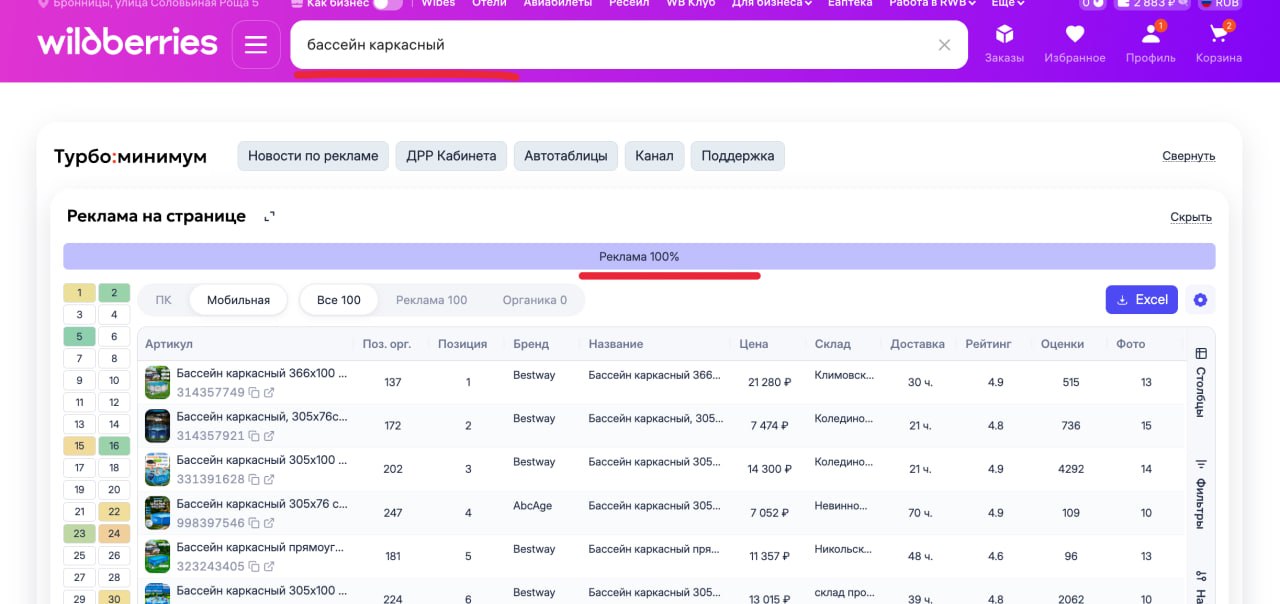1280x604 pixels.
Task: Open Автотаблицы
Action: coord(566,156)
